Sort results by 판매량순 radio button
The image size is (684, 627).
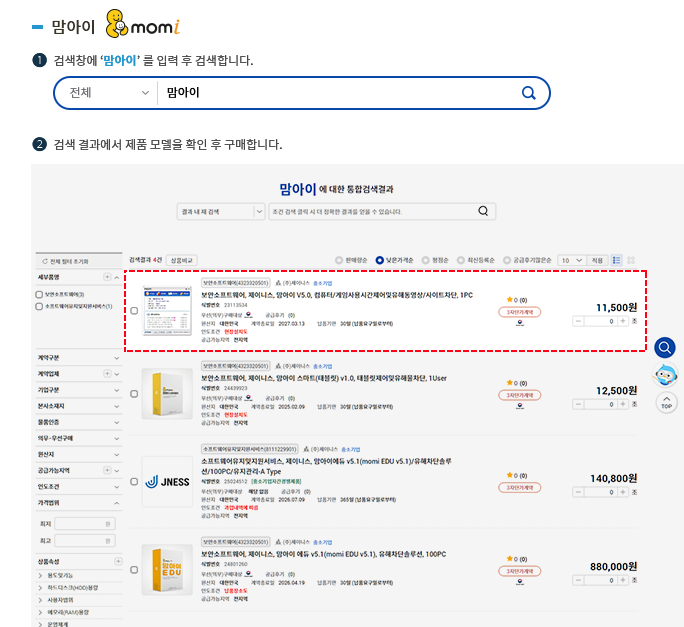click(339, 260)
